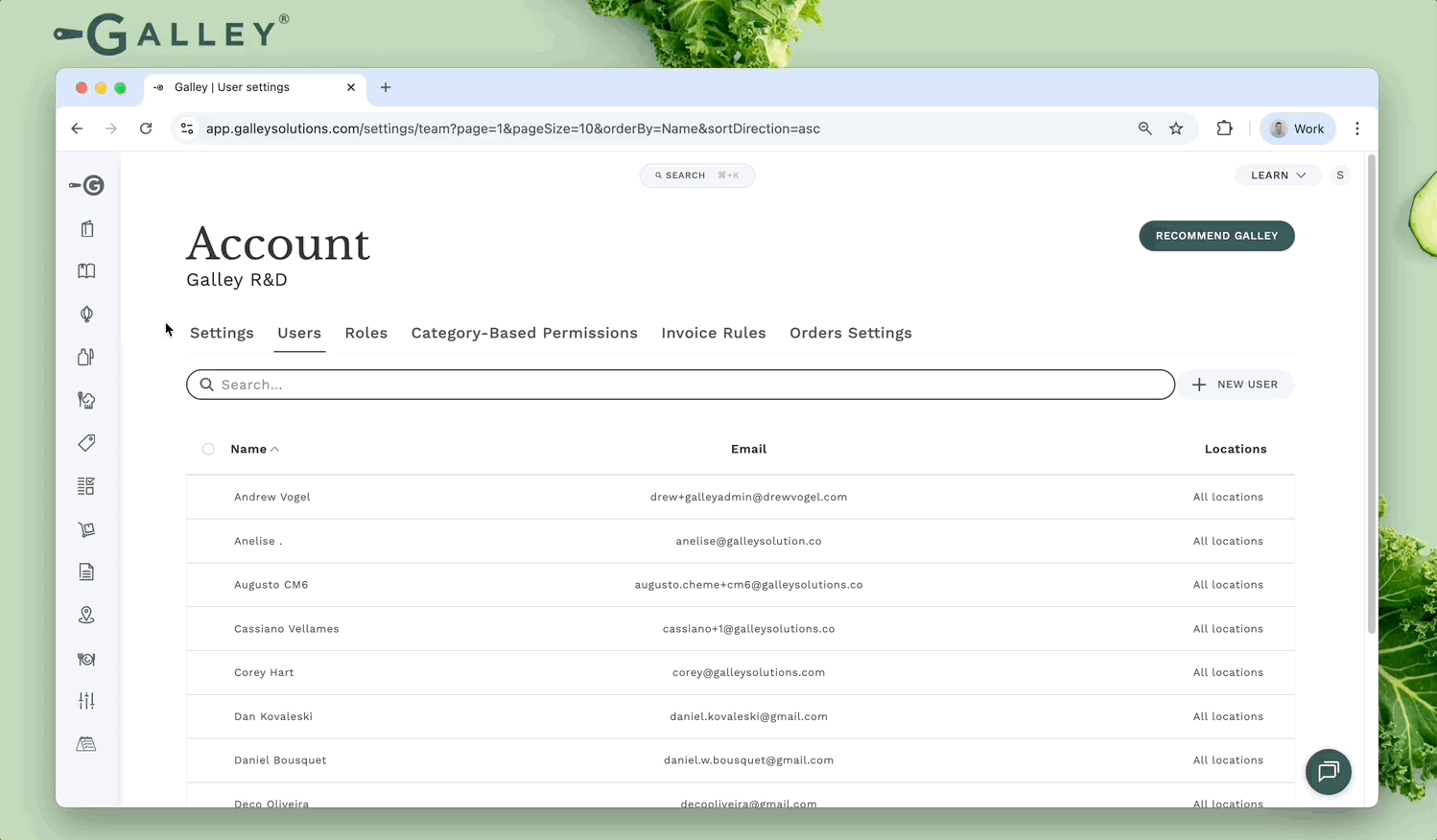Click email anelise@galleysolution.co
1437x840 pixels.
(x=748, y=541)
